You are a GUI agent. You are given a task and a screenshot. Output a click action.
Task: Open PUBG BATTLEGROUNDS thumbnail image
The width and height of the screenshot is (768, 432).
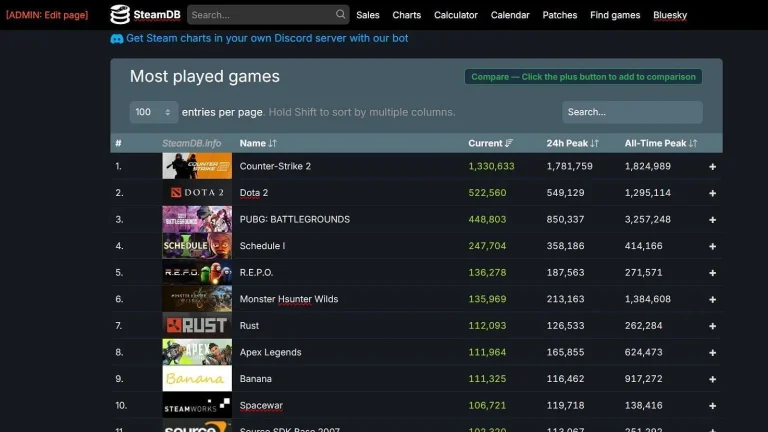pos(197,219)
